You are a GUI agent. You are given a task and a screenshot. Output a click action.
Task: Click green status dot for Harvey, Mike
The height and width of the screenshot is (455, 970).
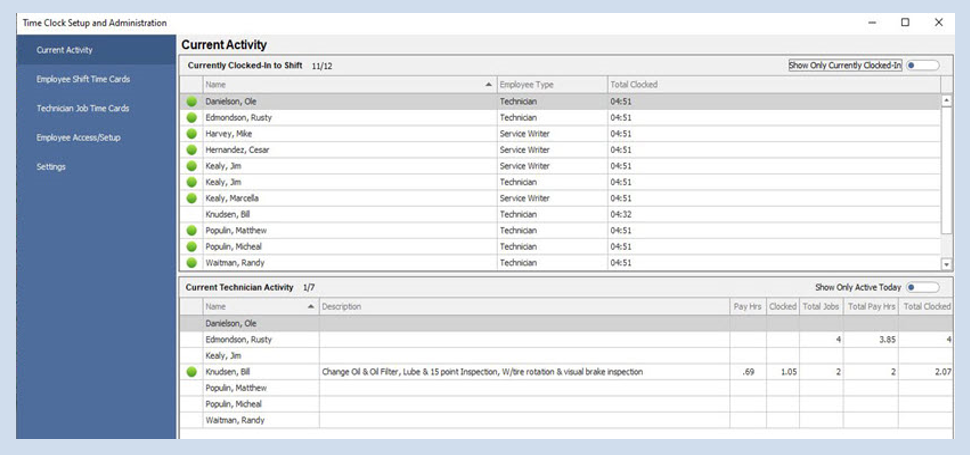[191, 133]
